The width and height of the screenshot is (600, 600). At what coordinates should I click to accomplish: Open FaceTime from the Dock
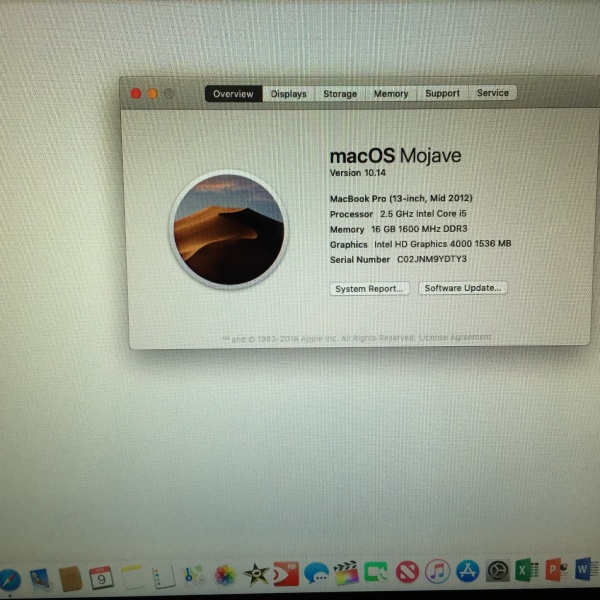pyautogui.click(x=376, y=573)
